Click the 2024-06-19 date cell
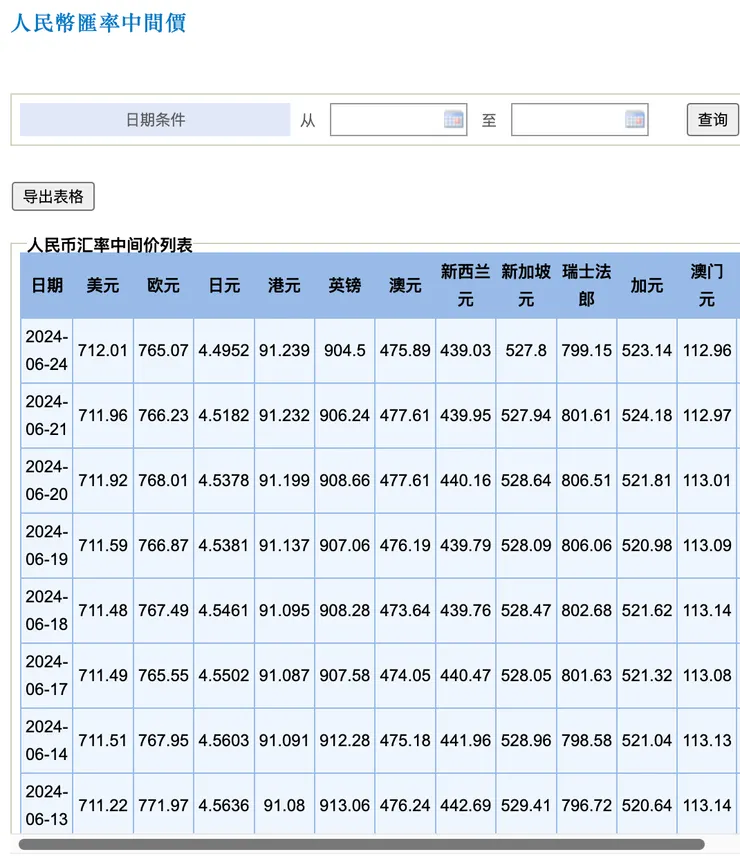 [47, 545]
